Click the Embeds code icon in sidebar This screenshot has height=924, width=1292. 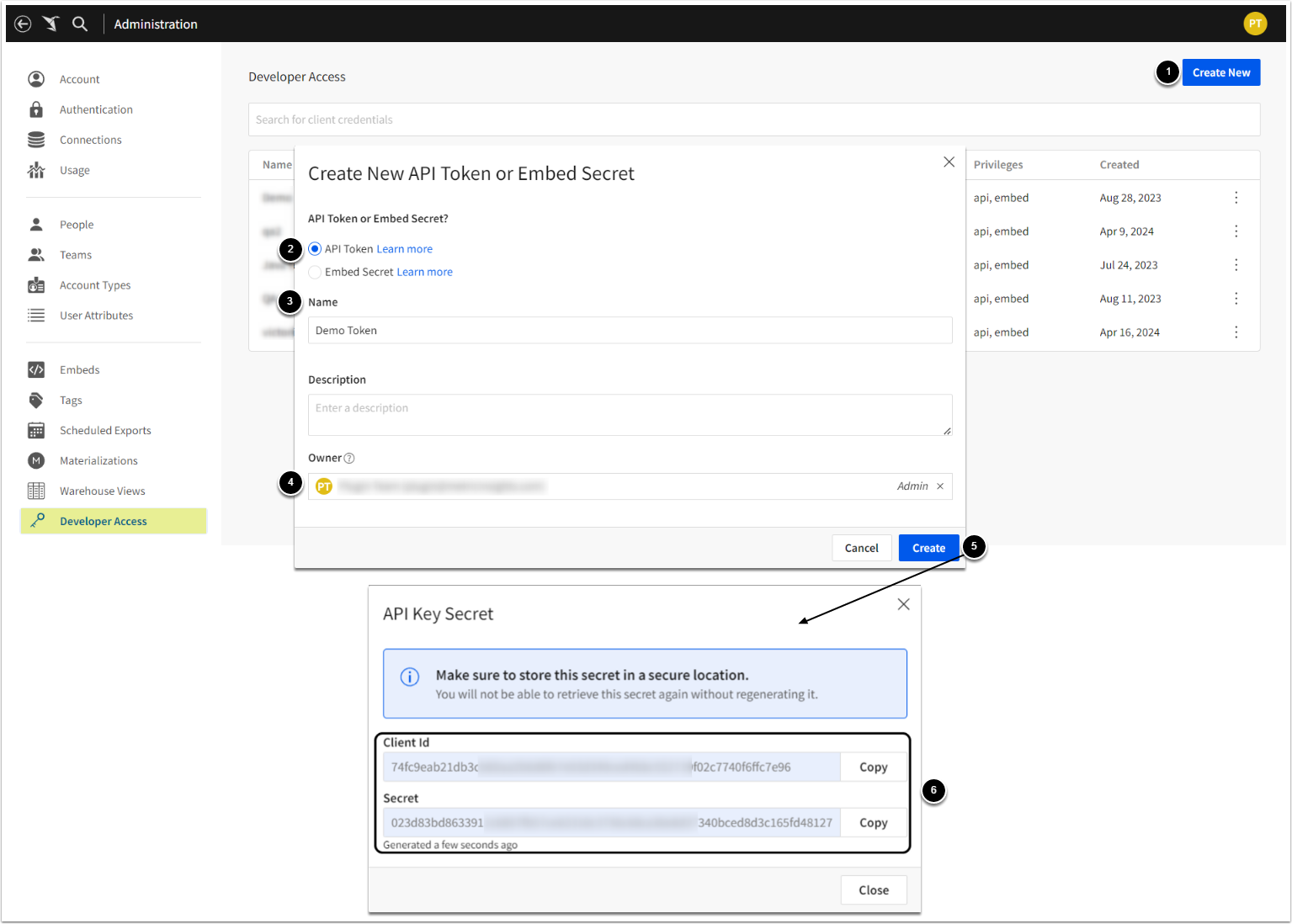click(36, 369)
